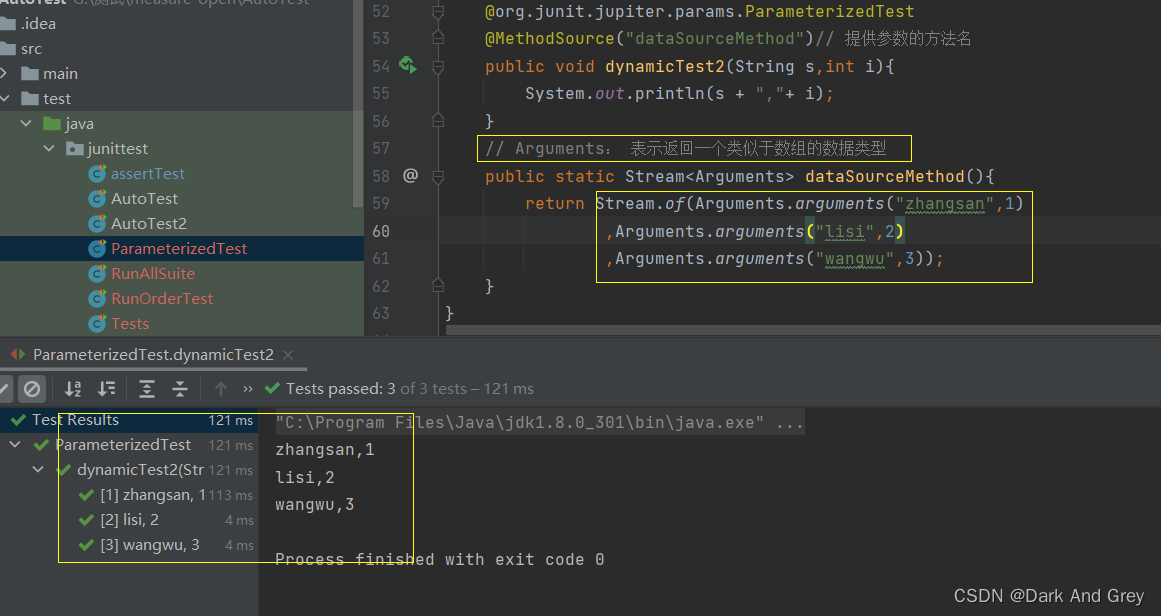The height and width of the screenshot is (616, 1161).
Task: Click console output line zhangsan,1
Action: (324, 449)
